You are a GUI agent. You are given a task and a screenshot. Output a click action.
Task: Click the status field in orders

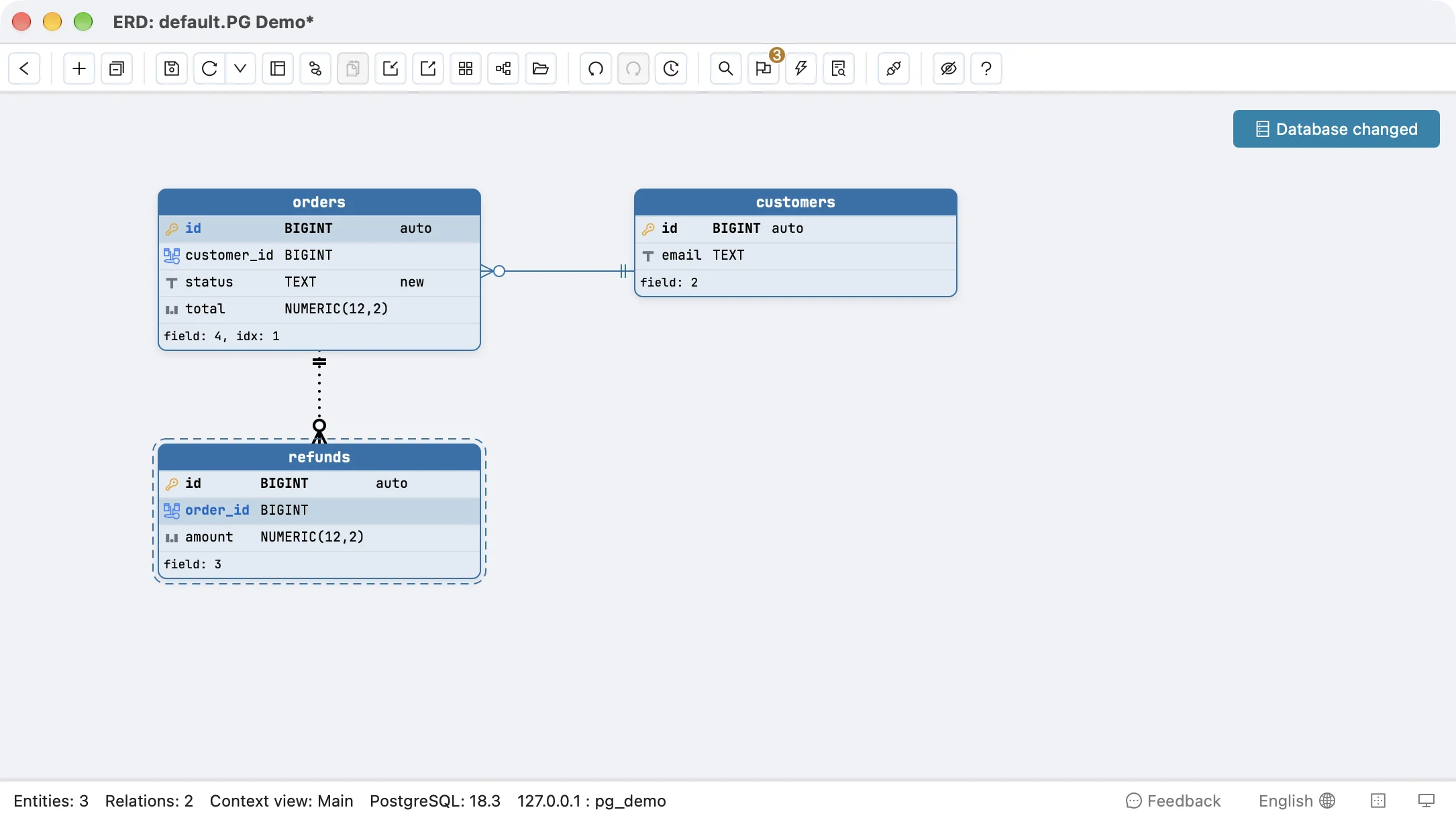pos(319,283)
